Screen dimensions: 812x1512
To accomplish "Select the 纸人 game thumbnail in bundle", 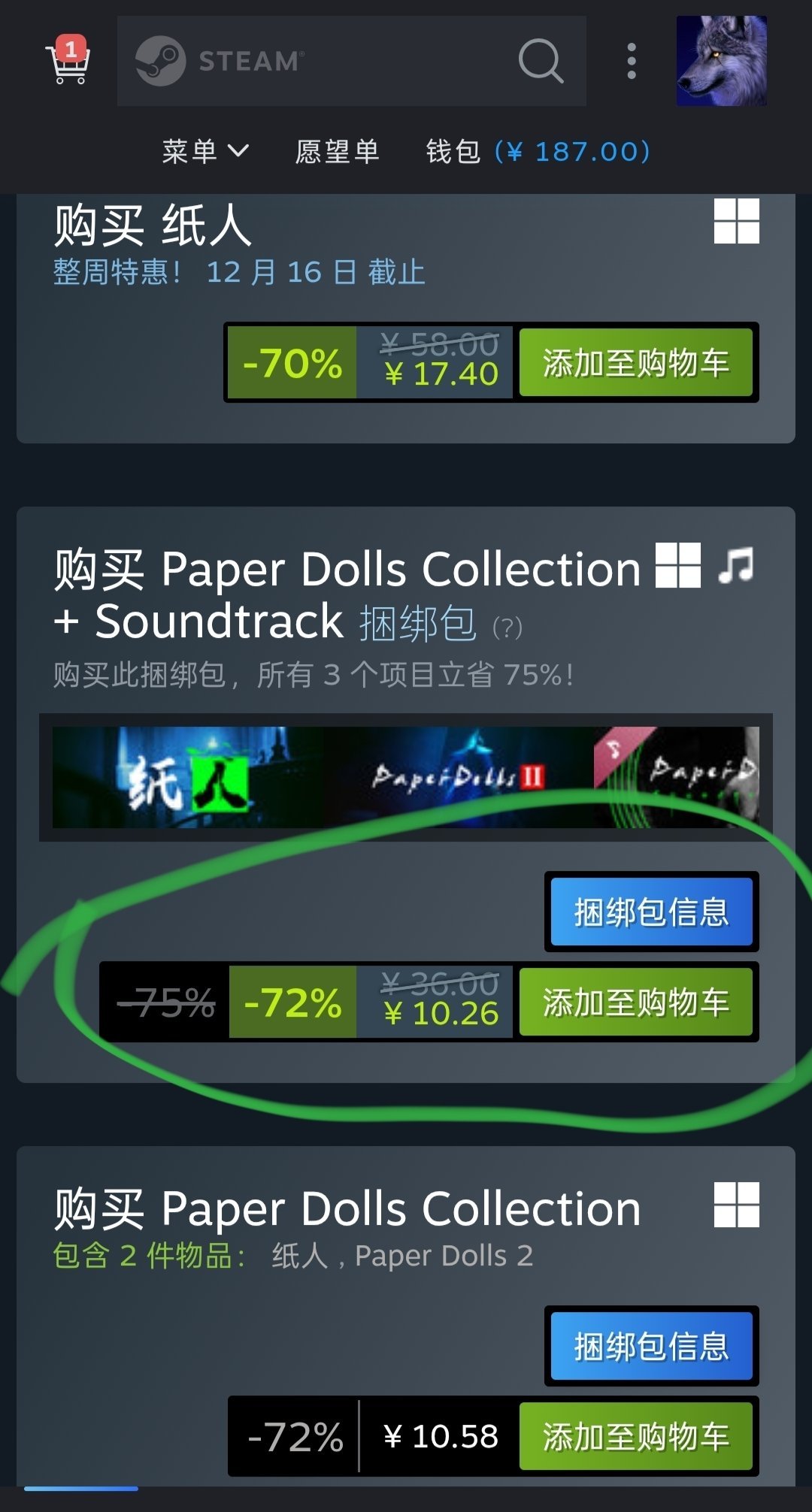I will point(188,778).
